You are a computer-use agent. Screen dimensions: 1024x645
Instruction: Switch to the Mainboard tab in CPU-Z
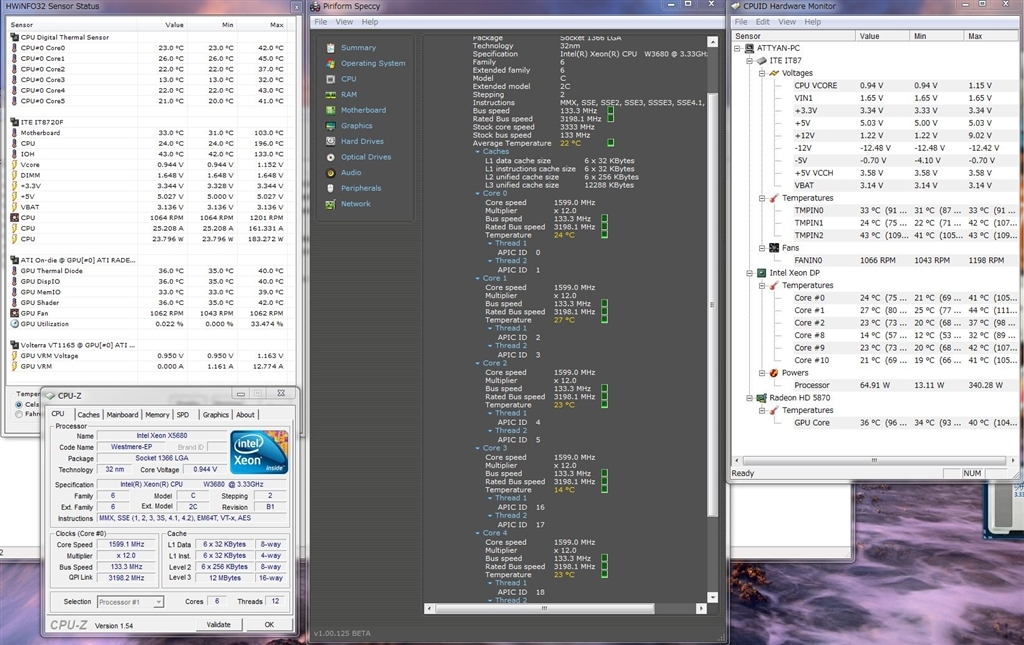(122, 415)
